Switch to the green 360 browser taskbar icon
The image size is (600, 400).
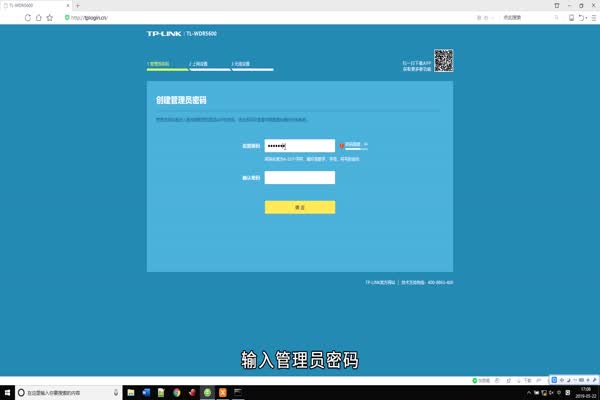click(x=207, y=393)
